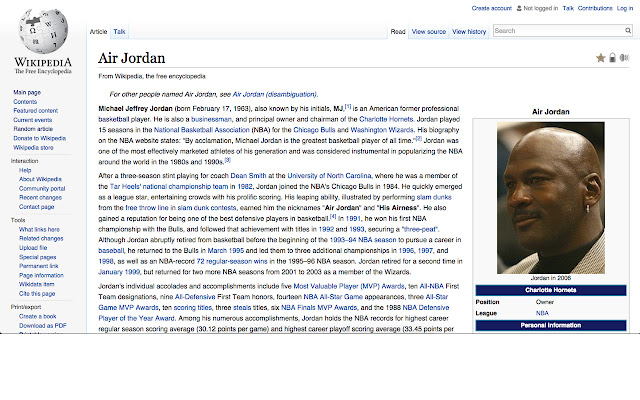Go to Main page in sidebar

coord(27,92)
